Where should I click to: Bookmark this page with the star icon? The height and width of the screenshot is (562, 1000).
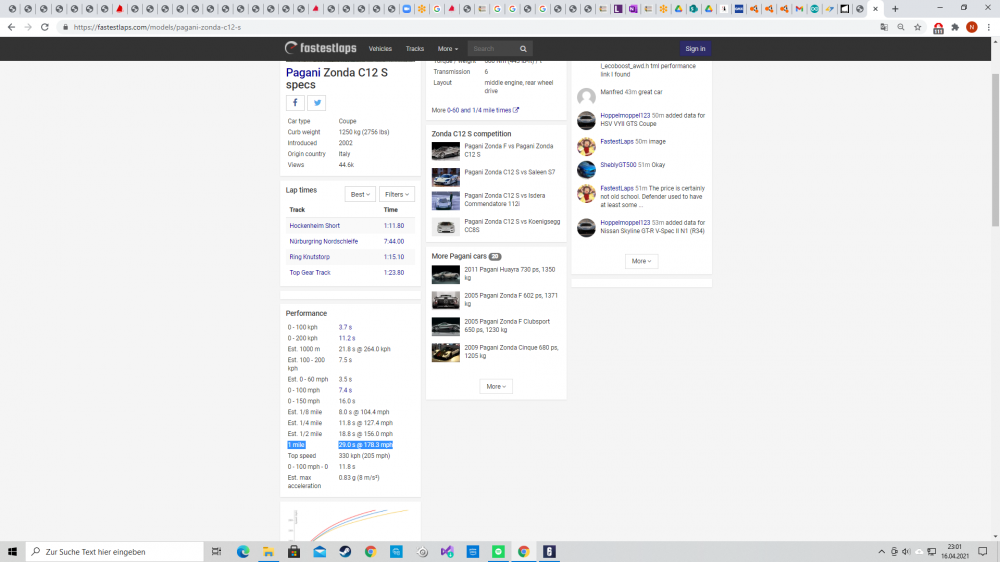click(917, 27)
